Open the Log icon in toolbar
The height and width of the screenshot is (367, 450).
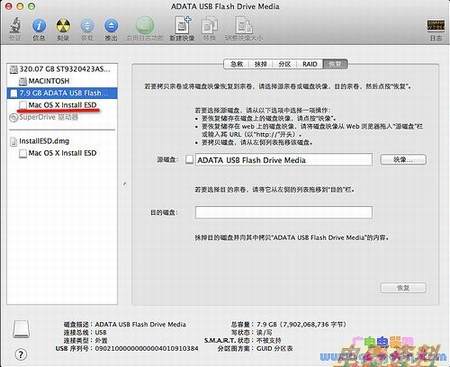(x=436, y=26)
